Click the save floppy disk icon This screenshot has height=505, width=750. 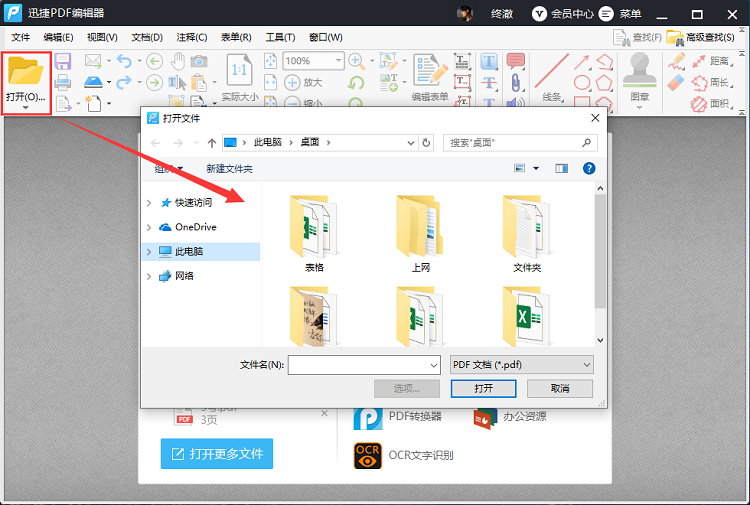pos(63,62)
